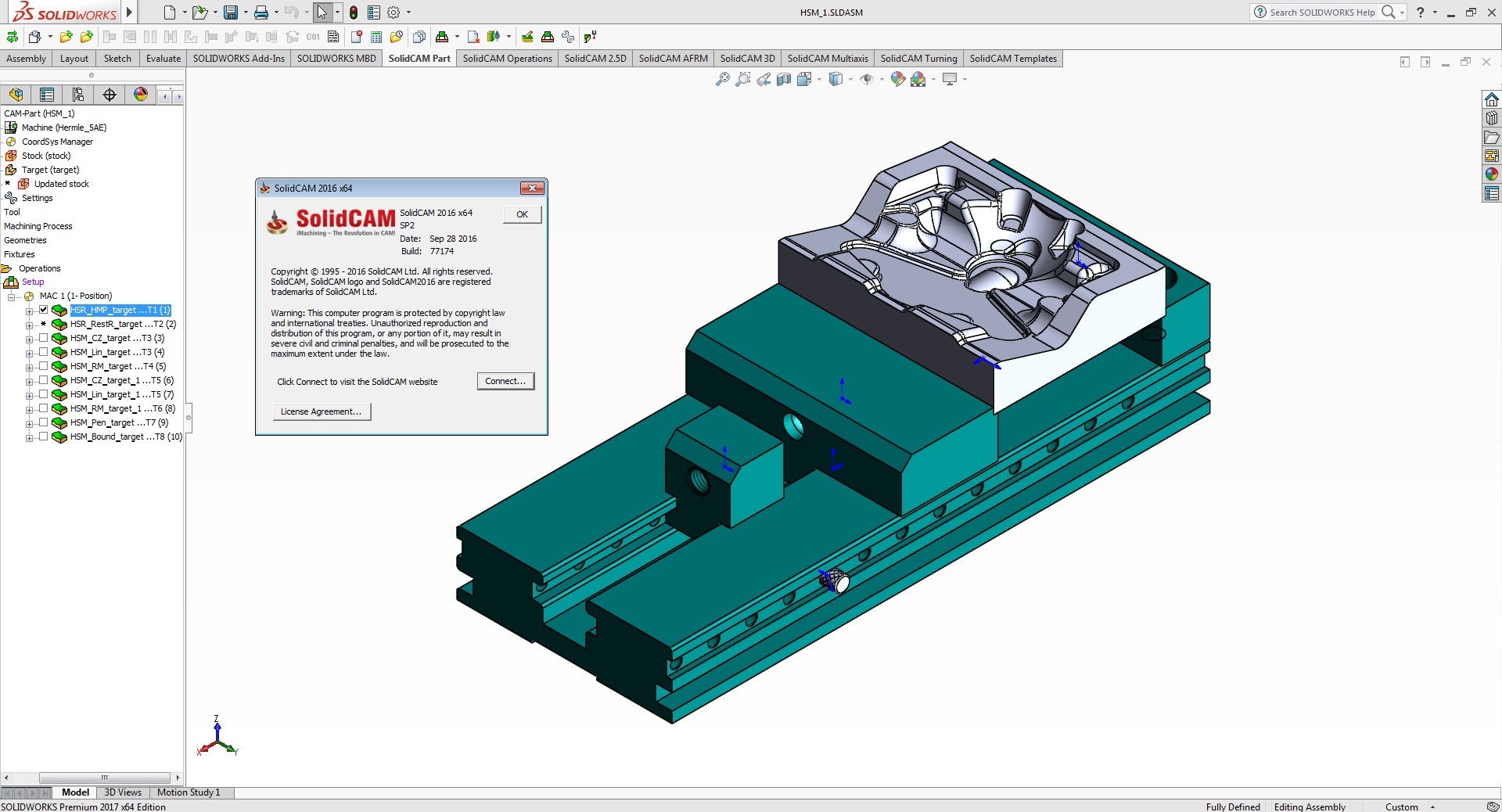Check the HSM_Lin_target_1 T5 (7) checkbox
Image resolution: width=1502 pixels, height=812 pixels.
click(x=44, y=394)
